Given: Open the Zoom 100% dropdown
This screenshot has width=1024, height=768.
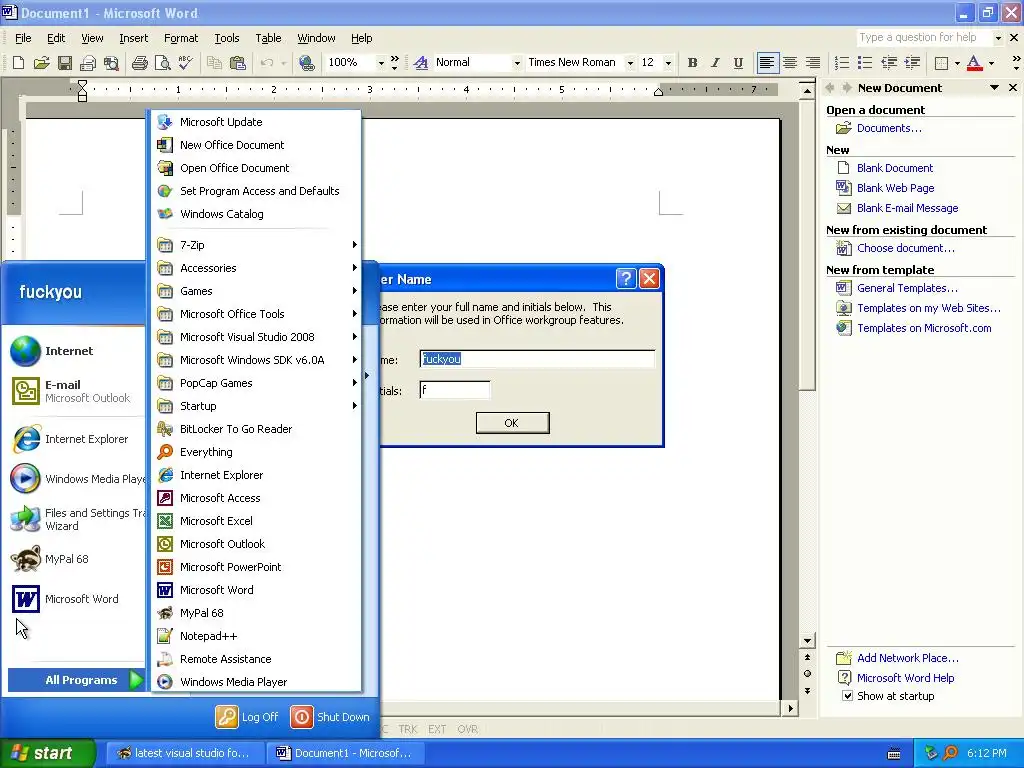Looking at the screenshot, I should click(x=381, y=63).
